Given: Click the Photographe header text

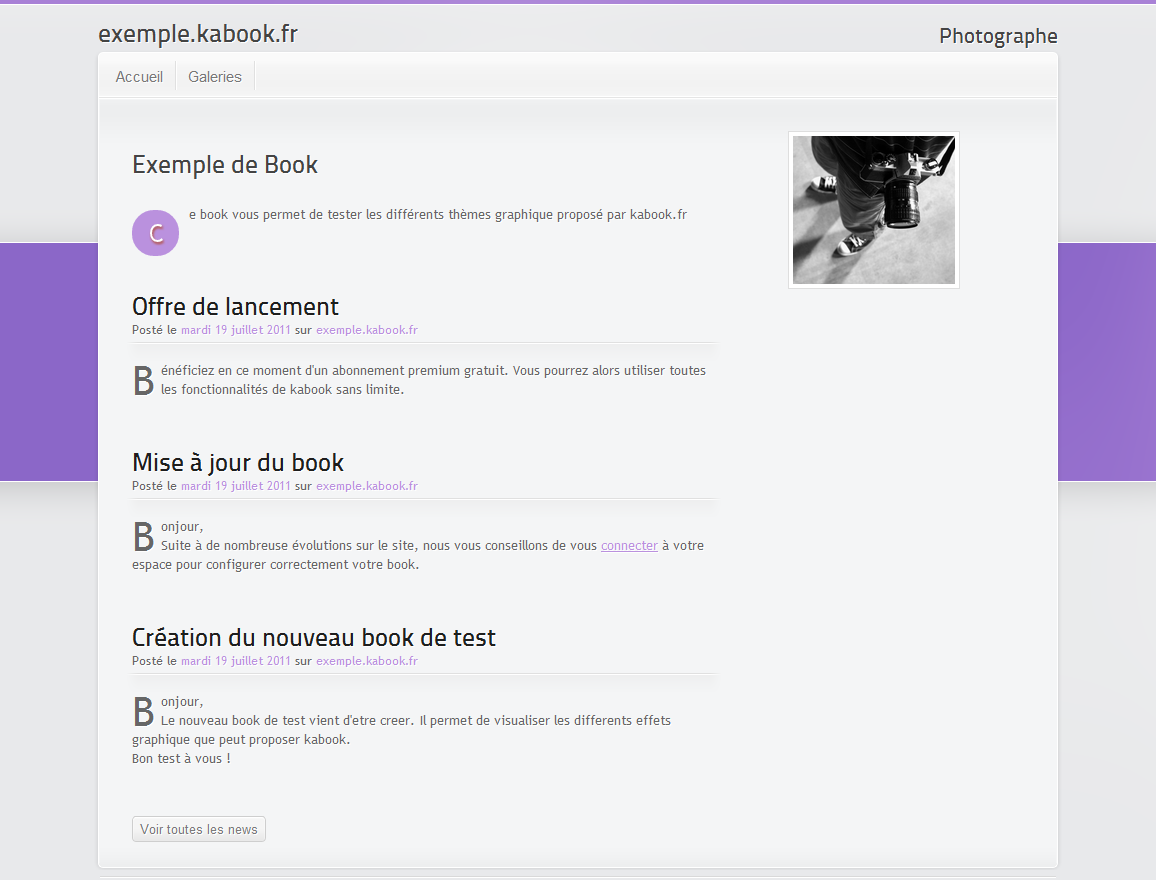Looking at the screenshot, I should (998, 36).
